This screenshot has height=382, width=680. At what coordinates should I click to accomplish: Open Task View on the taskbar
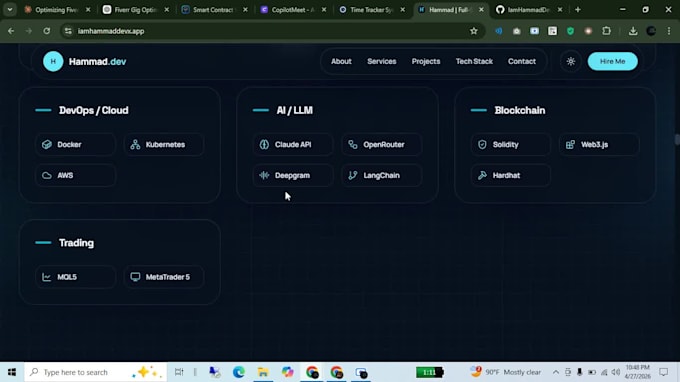[179, 372]
